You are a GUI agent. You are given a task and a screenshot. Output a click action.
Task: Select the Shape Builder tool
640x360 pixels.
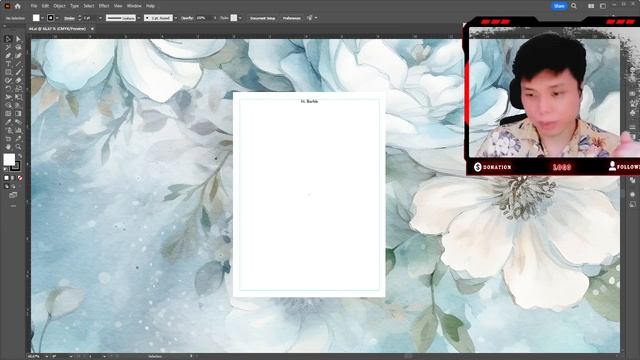click(8, 105)
